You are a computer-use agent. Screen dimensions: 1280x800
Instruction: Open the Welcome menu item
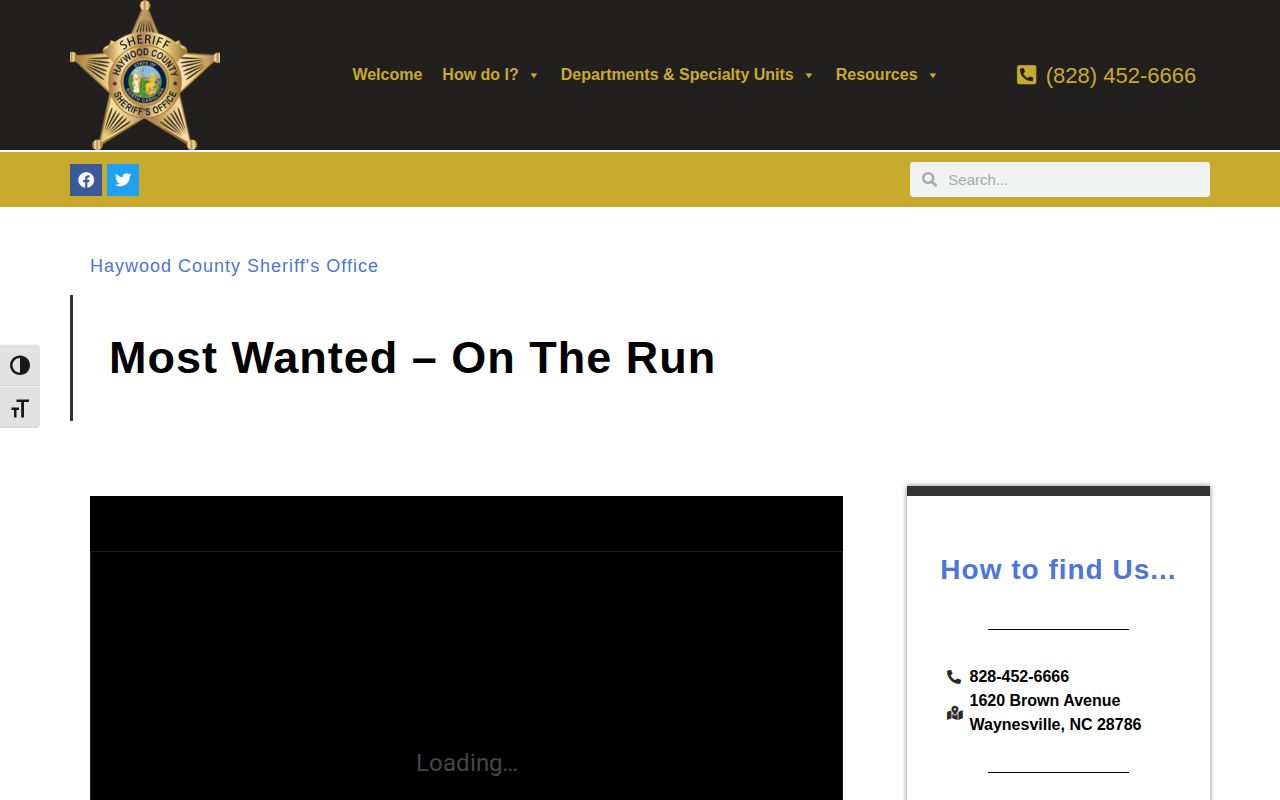(387, 75)
